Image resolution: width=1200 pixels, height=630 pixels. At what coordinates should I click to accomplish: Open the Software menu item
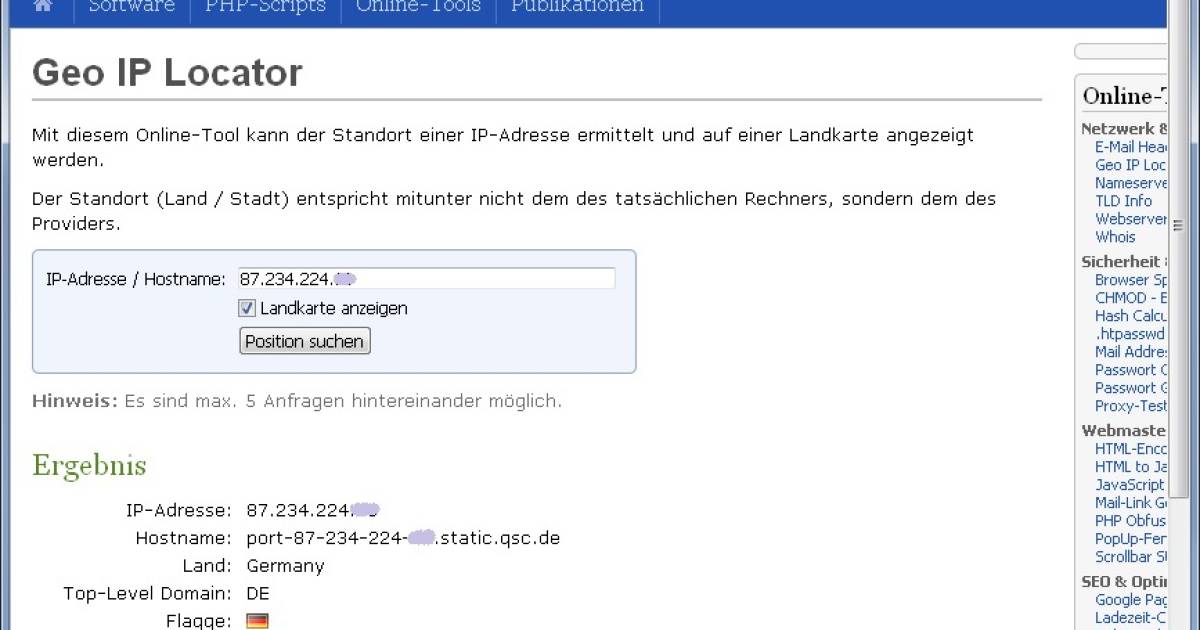pos(131,6)
